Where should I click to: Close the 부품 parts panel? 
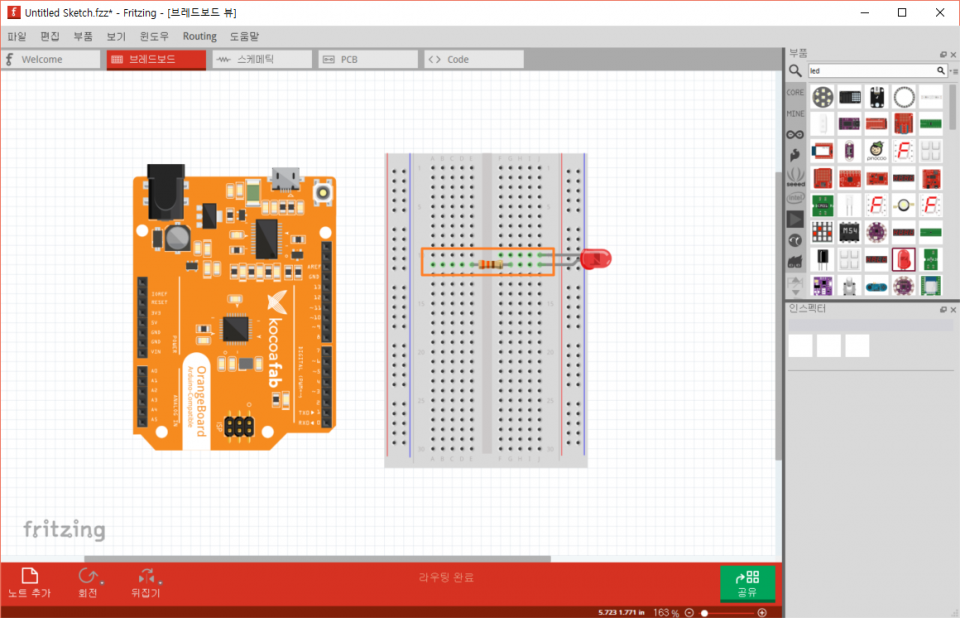[x=953, y=55]
